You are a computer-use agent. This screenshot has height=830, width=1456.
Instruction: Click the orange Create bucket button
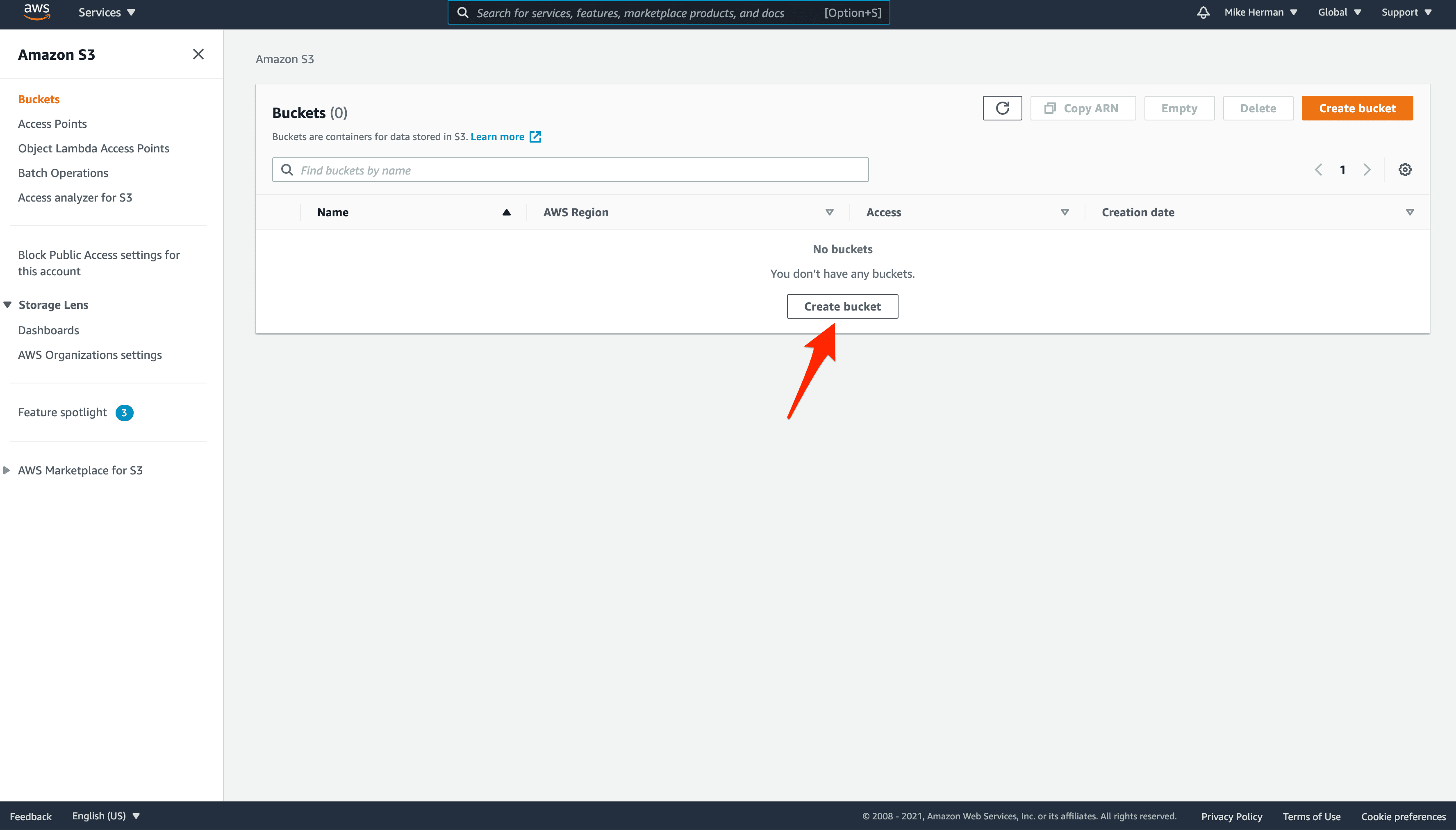coord(1357,108)
